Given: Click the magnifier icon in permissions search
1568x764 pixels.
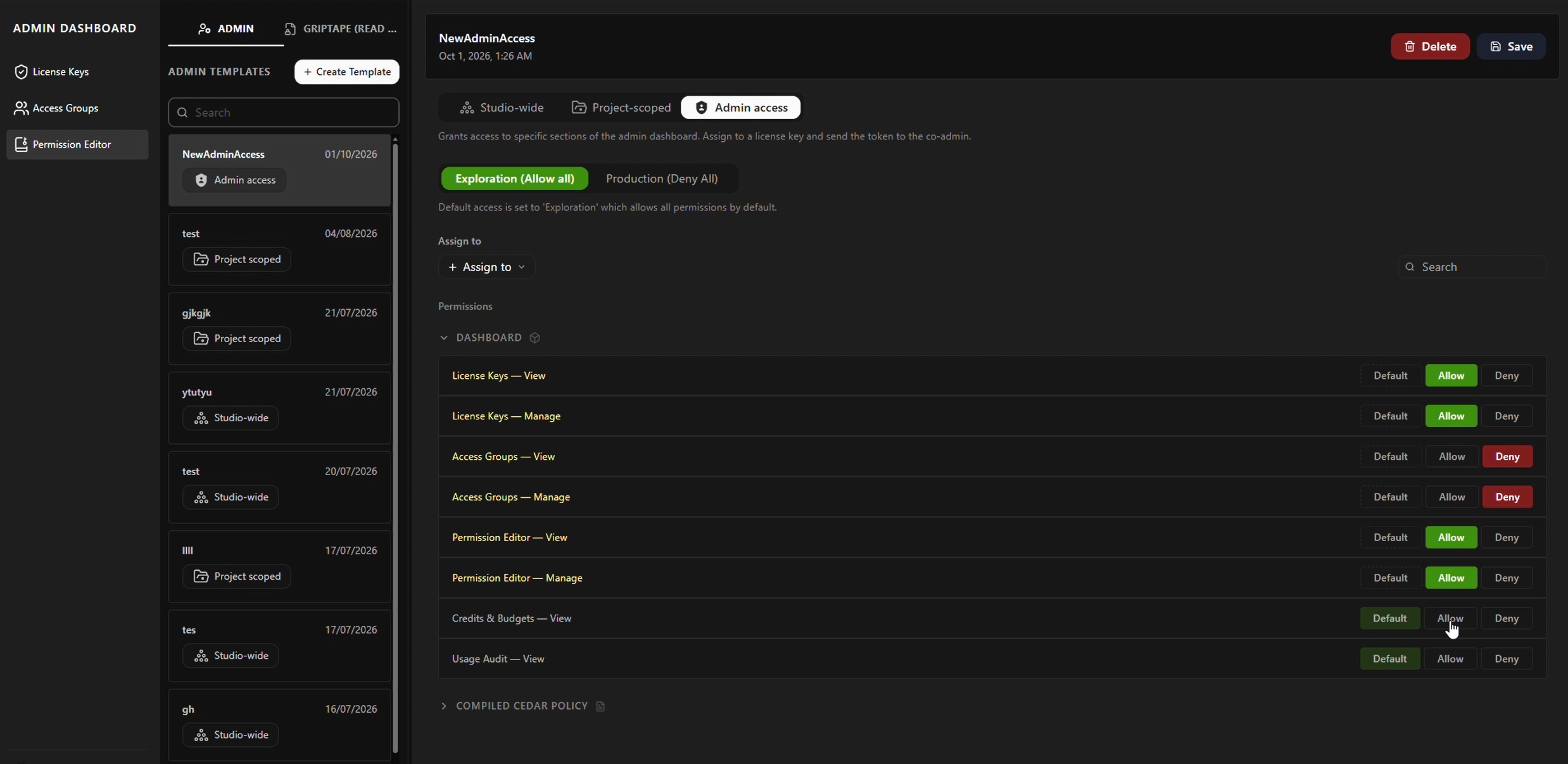Looking at the screenshot, I should pyautogui.click(x=1410, y=267).
